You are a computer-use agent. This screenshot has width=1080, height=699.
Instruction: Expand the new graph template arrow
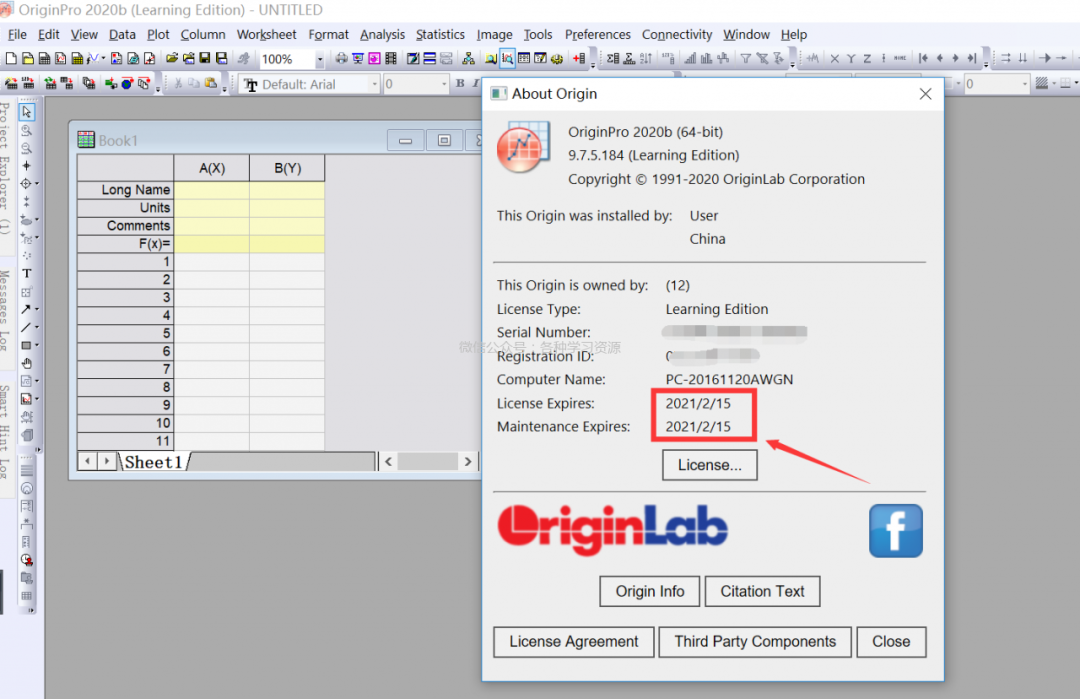pos(103,59)
